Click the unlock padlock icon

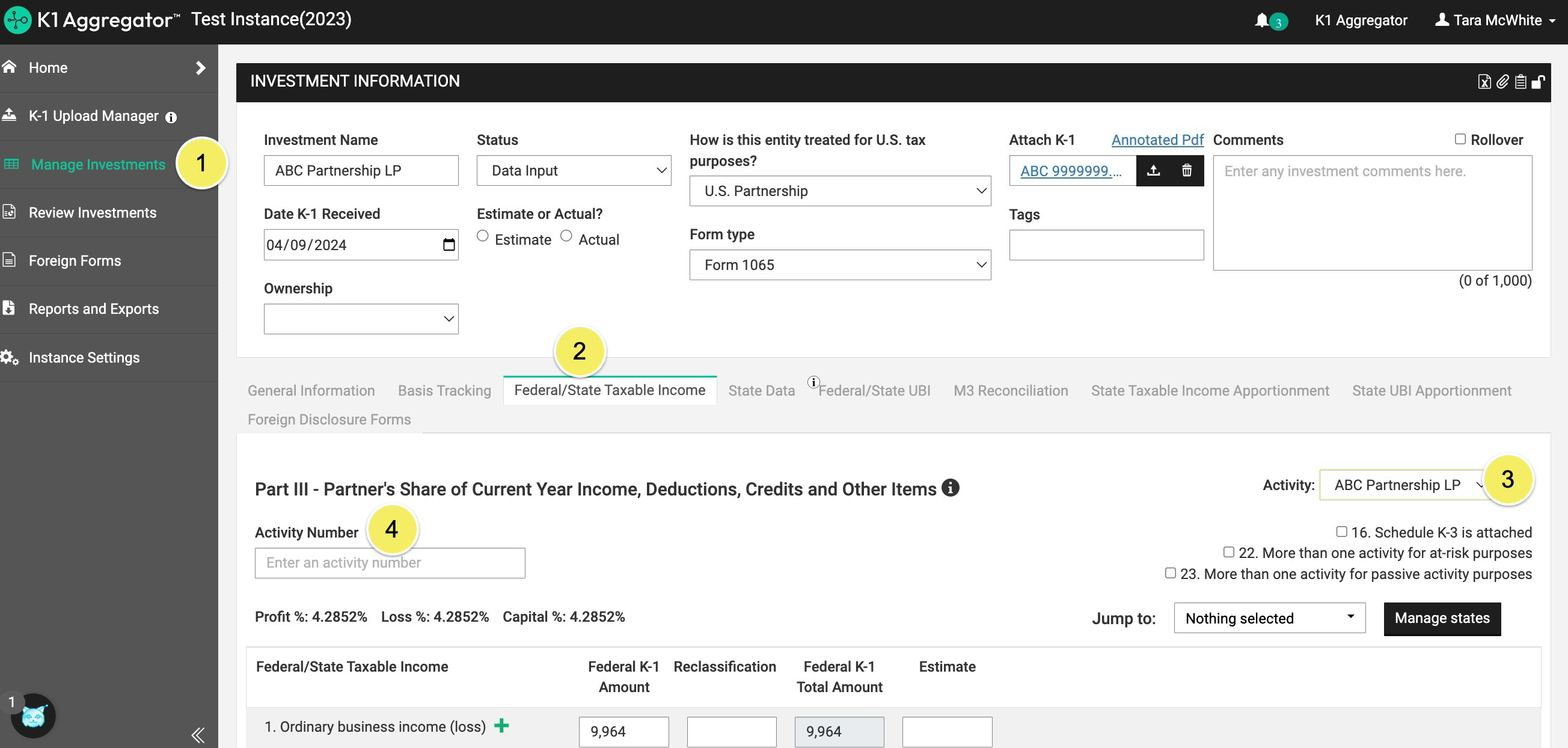click(1537, 82)
